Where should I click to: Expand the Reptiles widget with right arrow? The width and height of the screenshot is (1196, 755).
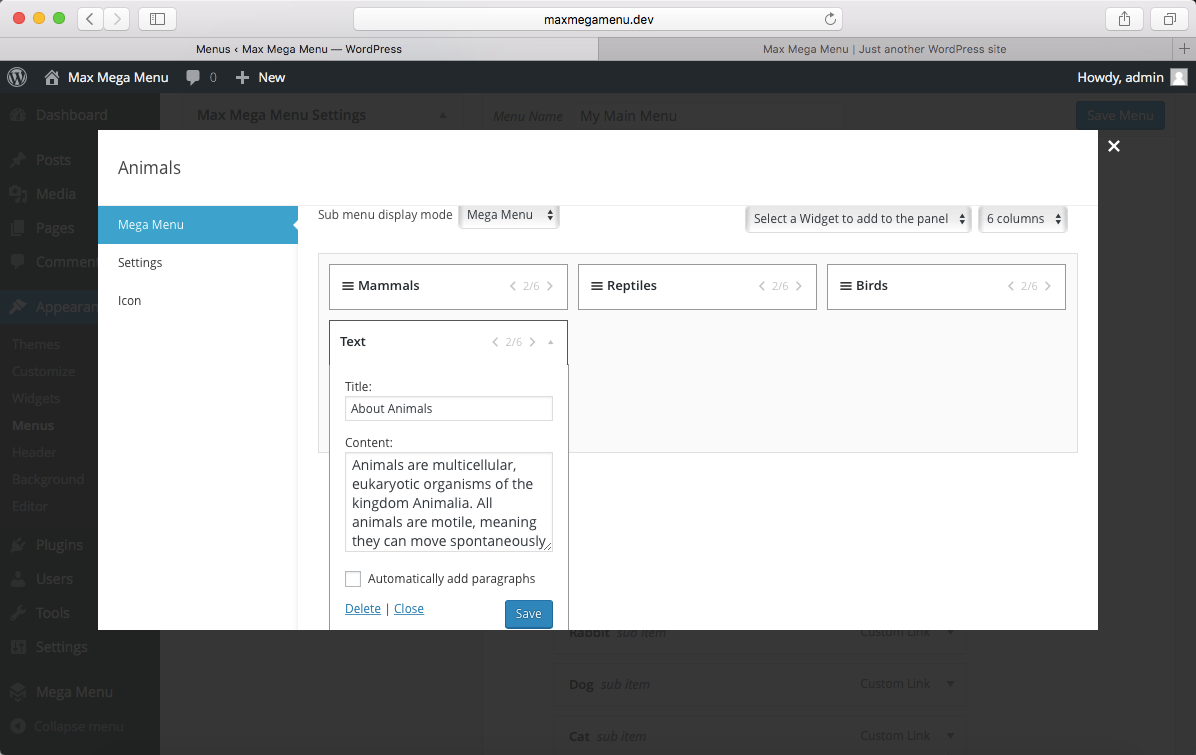point(799,286)
